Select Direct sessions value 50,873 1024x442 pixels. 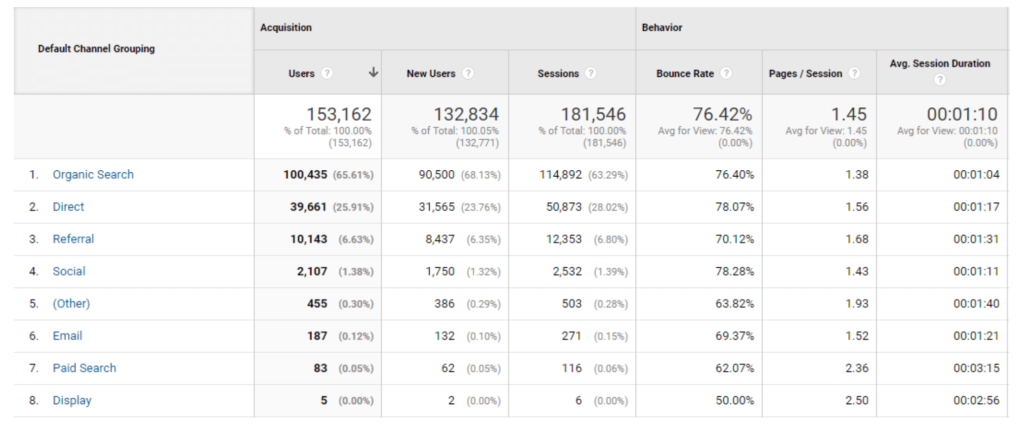(564, 207)
